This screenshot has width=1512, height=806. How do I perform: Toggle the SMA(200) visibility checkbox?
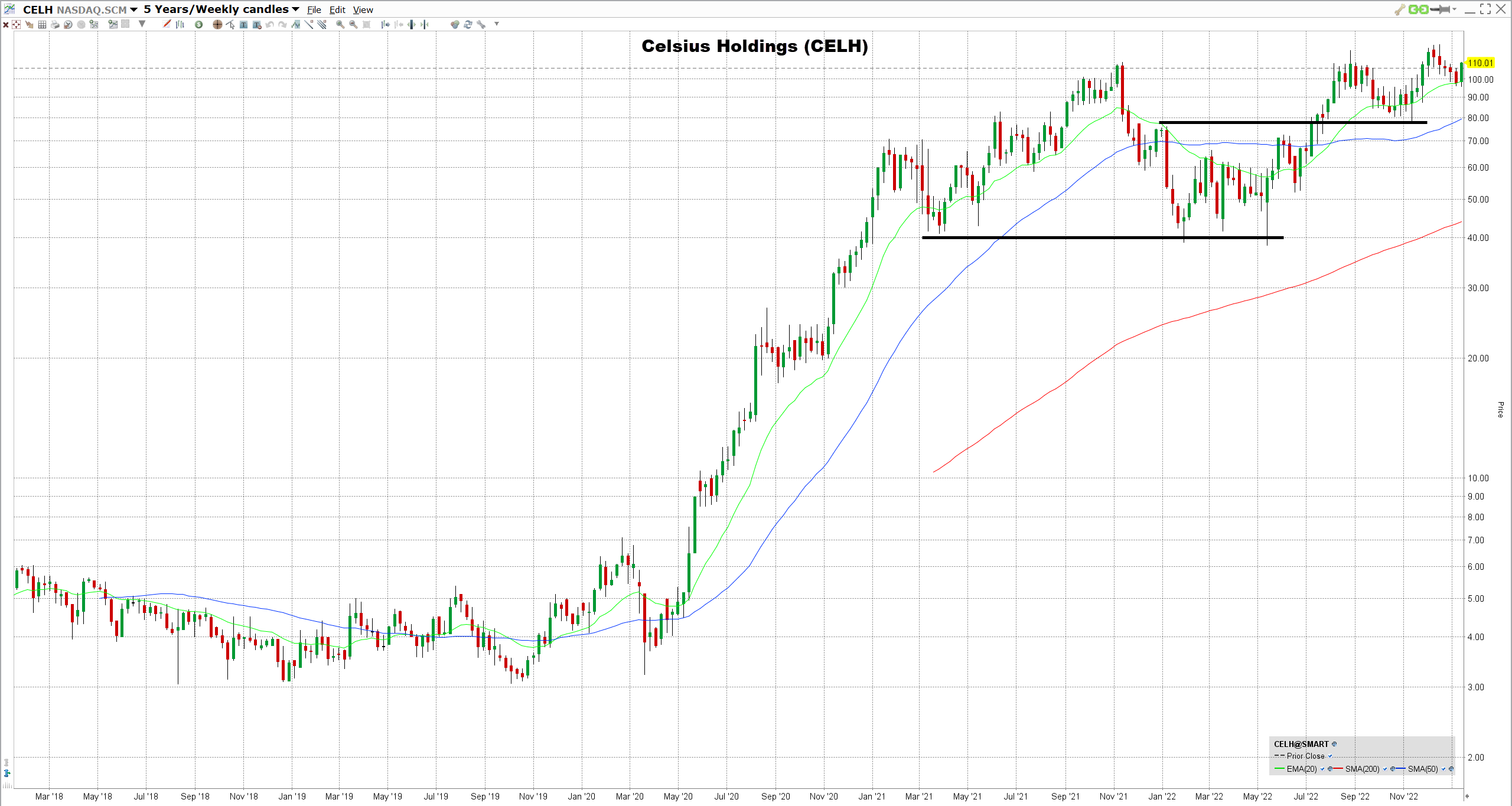(1385, 769)
